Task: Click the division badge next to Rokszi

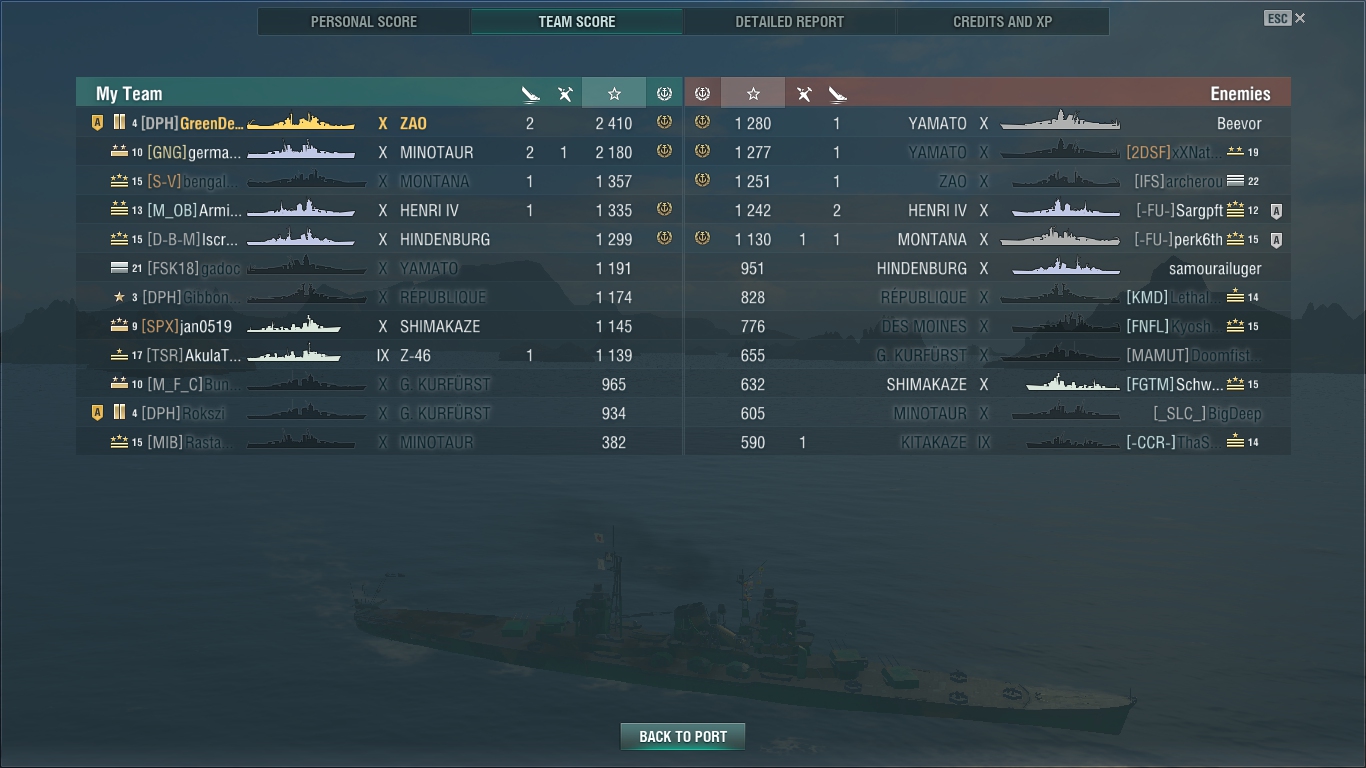Action: point(97,413)
